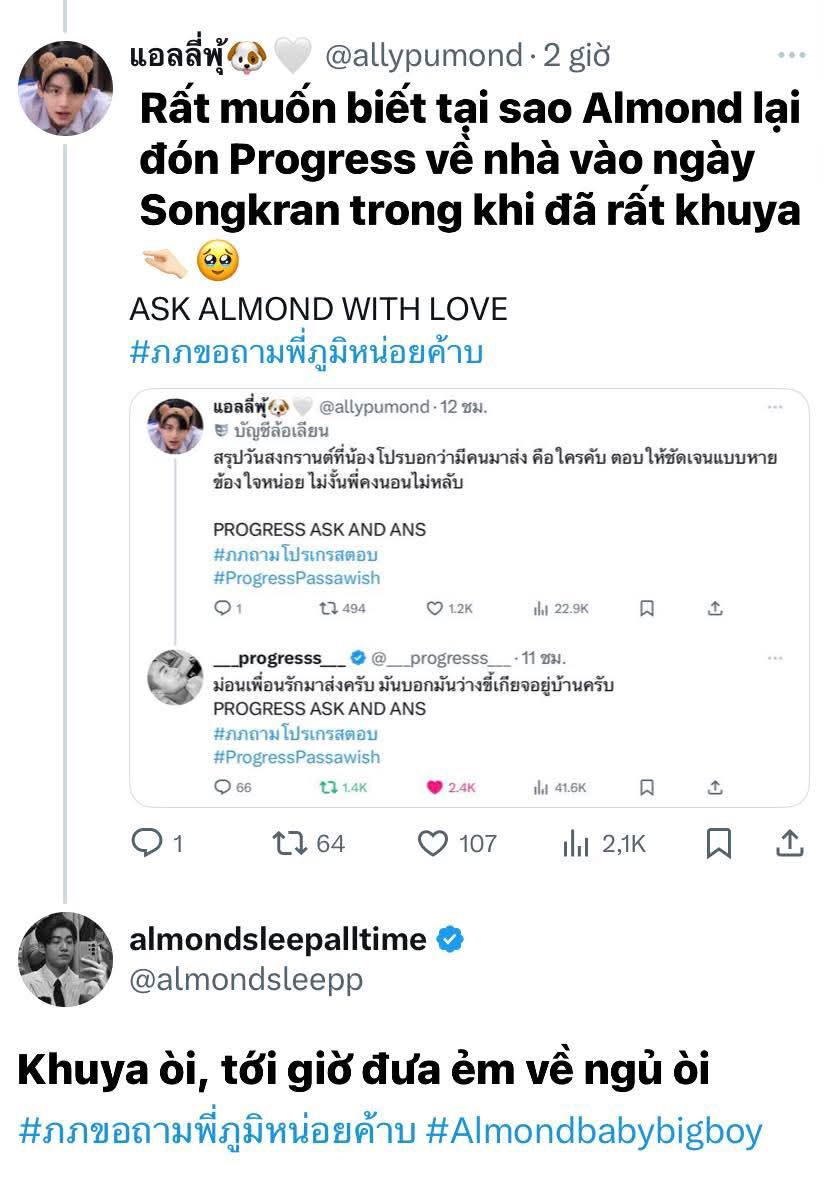Viewport: 828px width, 1180px height.
Task: Click the green retweet icon showing 1.4K
Action: point(326,787)
